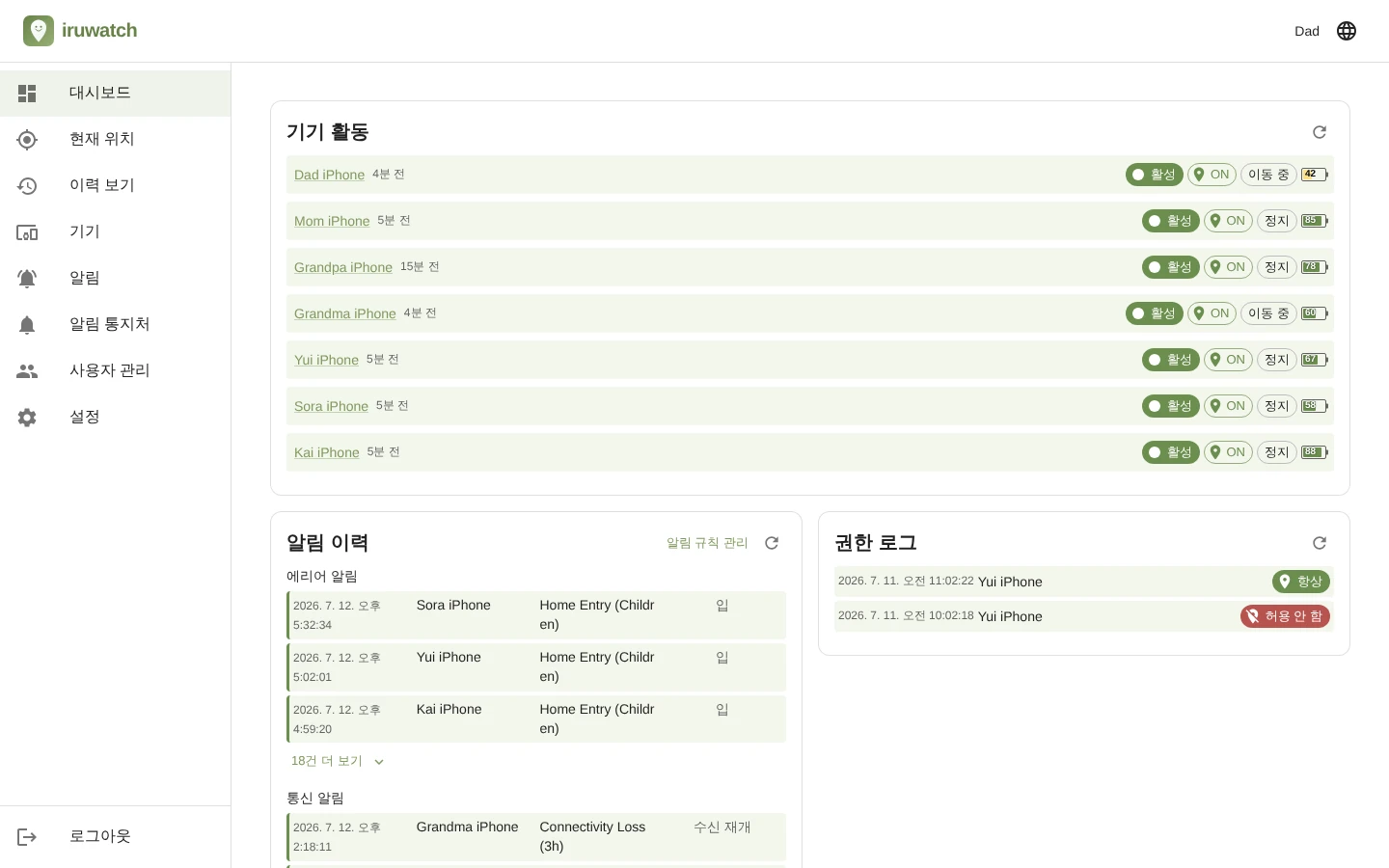Click the 설정 gear icon
1389x868 pixels.
point(27,418)
